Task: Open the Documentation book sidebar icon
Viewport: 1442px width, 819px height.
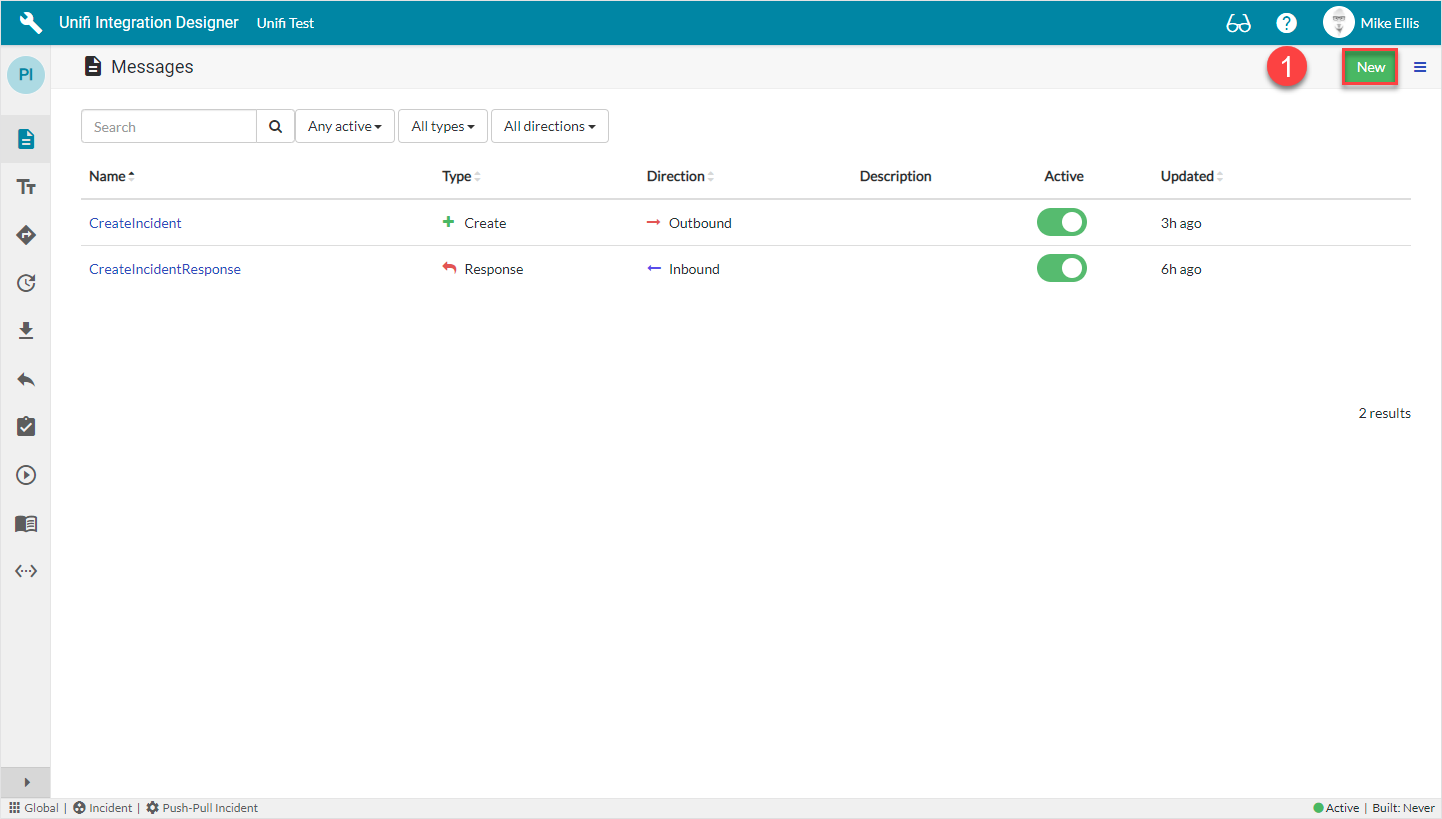Action: [x=25, y=523]
